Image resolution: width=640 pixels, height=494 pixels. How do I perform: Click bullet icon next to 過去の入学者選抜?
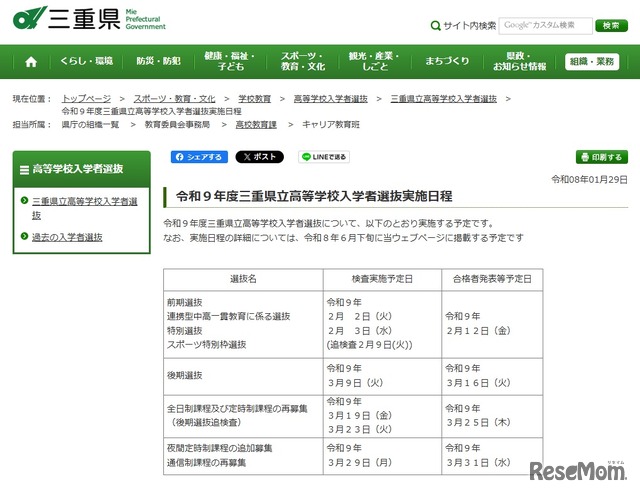(24, 236)
